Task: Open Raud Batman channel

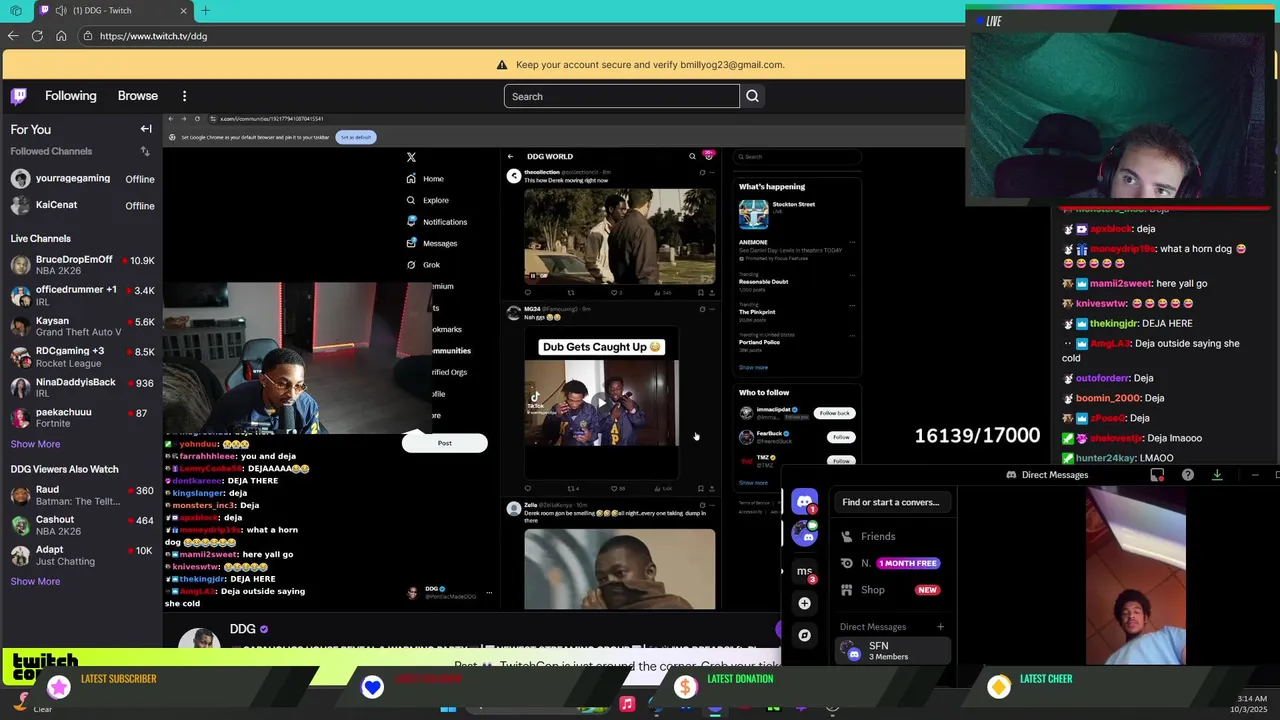Action: pos(82,495)
